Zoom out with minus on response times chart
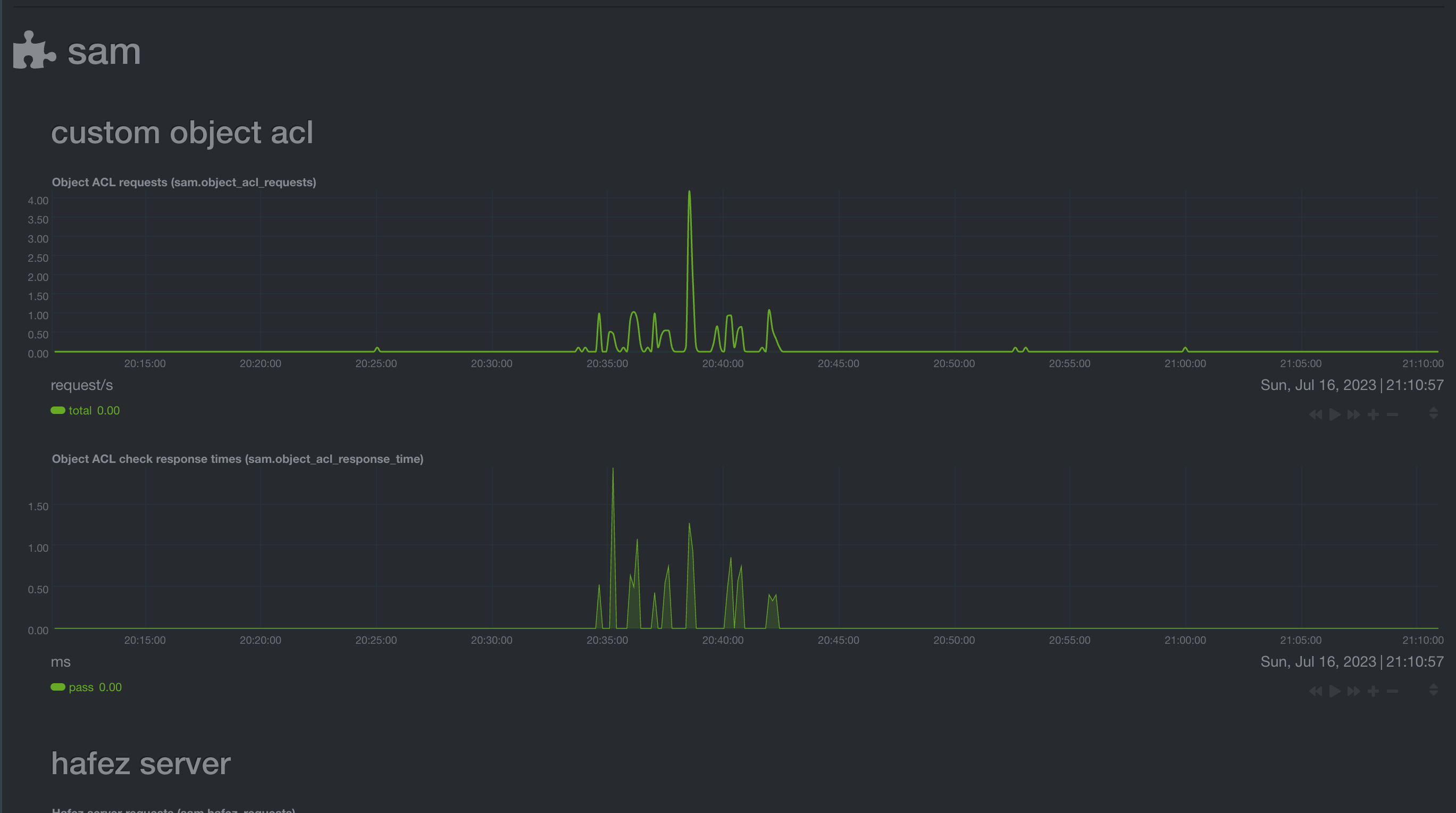 coord(1393,691)
